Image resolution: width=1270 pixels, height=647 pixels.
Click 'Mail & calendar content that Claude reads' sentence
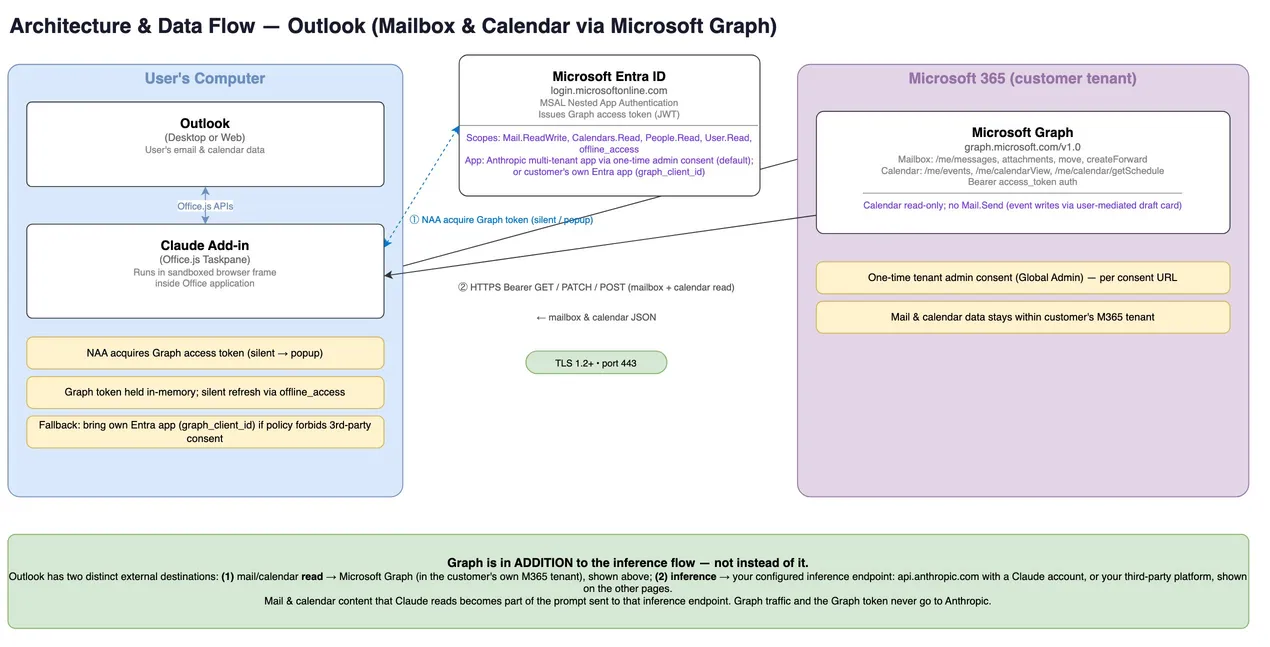[628, 601]
